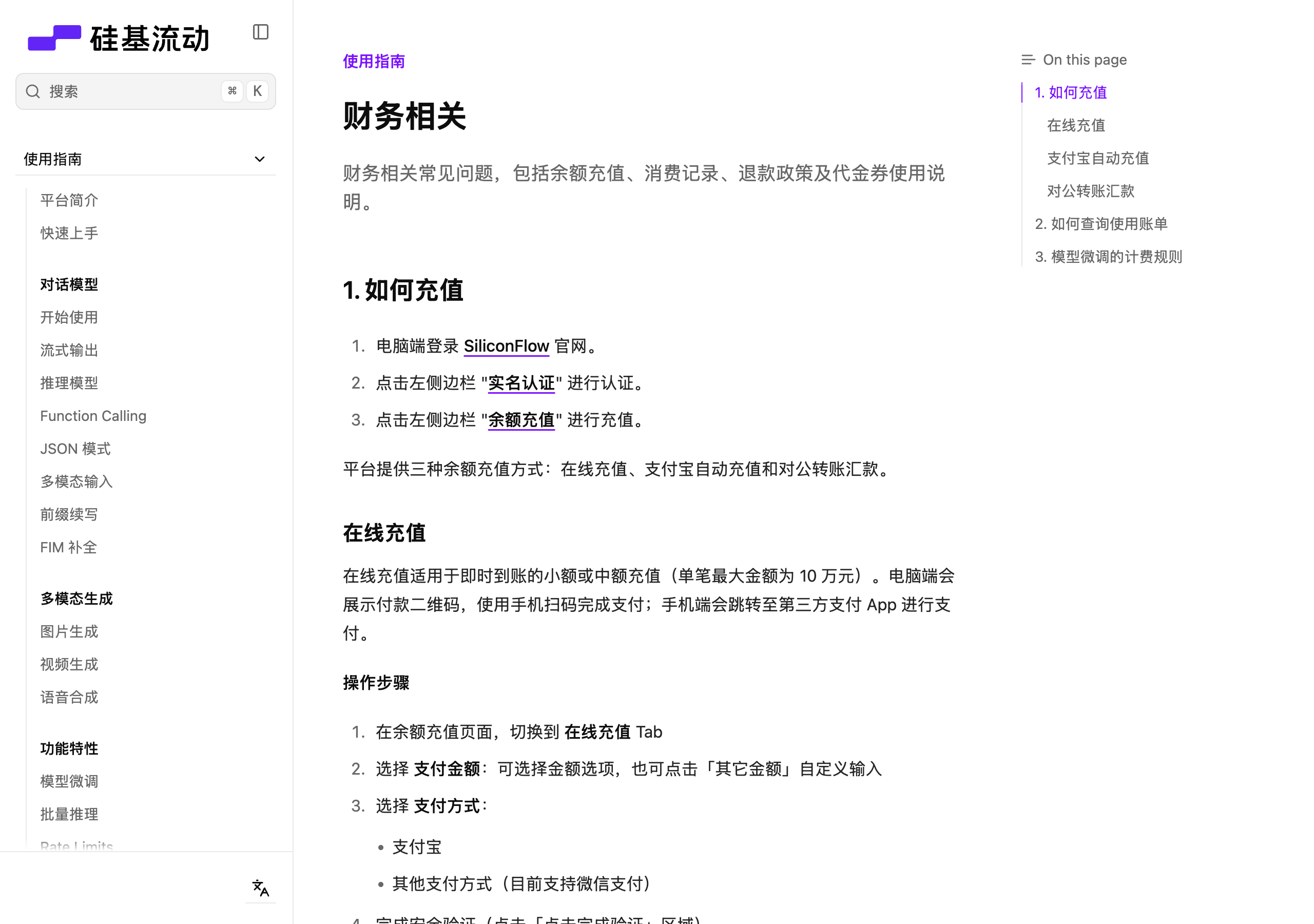Jump to 1. 如何充值 in page outline
1314x924 pixels.
(1071, 93)
